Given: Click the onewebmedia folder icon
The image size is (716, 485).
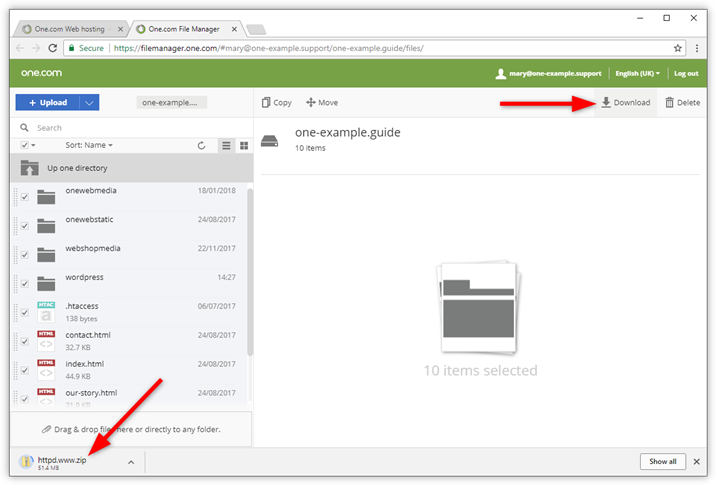Looking at the screenshot, I should pyautogui.click(x=46, y=197).
